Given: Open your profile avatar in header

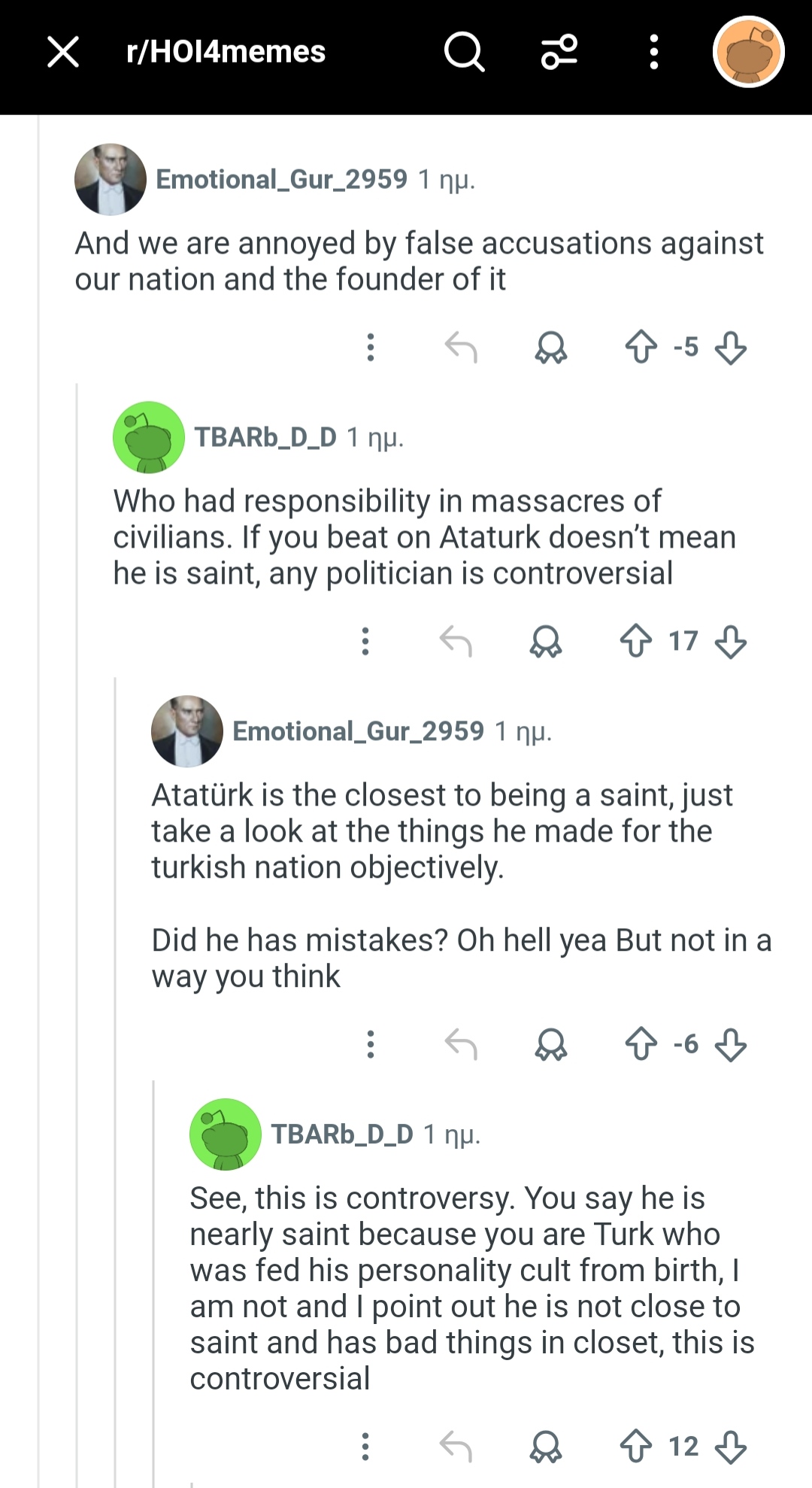Looking at the screenshot, I should pyautogui.click(x=748, y=52).
